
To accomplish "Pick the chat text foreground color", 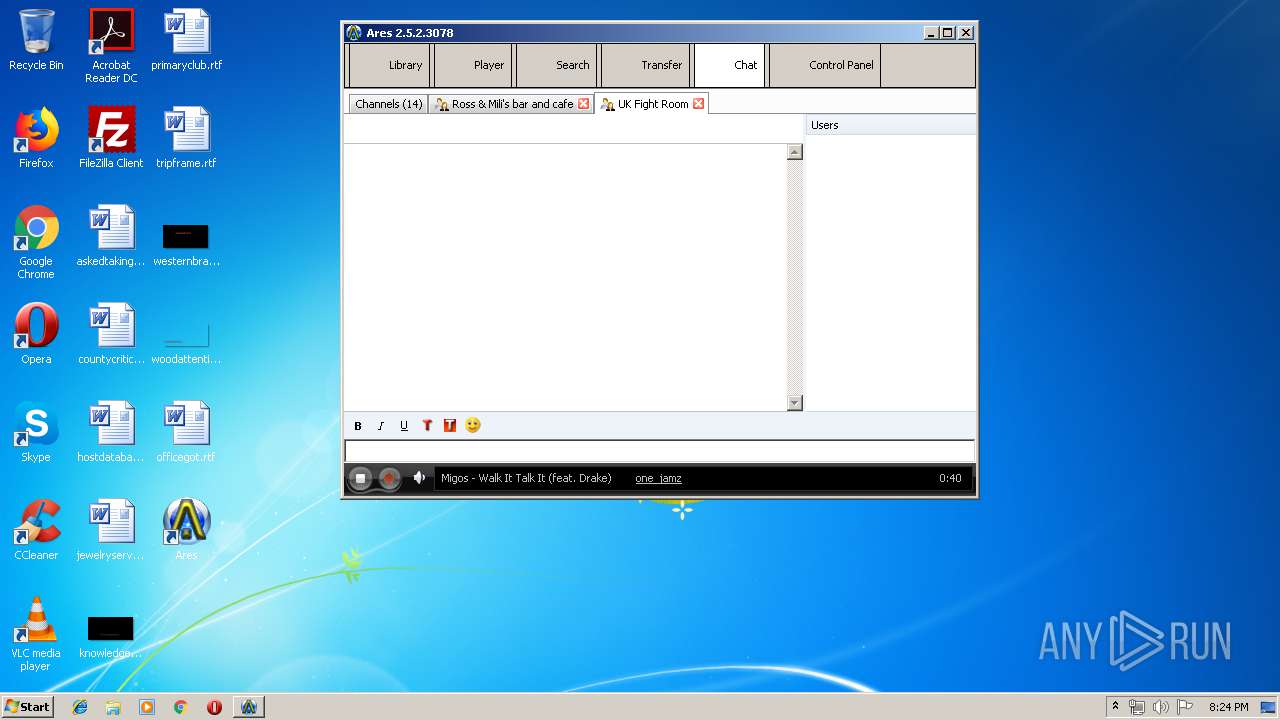I will (x=427, y=426).
